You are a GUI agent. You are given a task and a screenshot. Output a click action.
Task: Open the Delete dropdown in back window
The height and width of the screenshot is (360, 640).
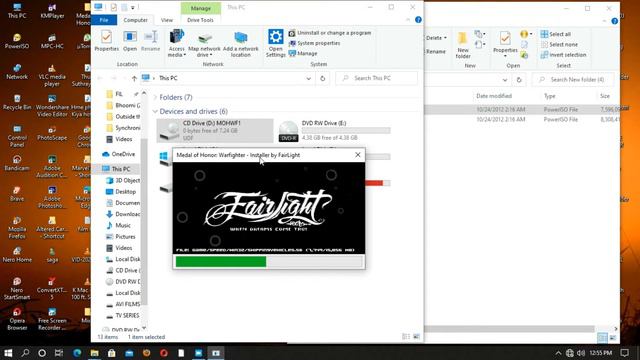(x=436, y=38)
